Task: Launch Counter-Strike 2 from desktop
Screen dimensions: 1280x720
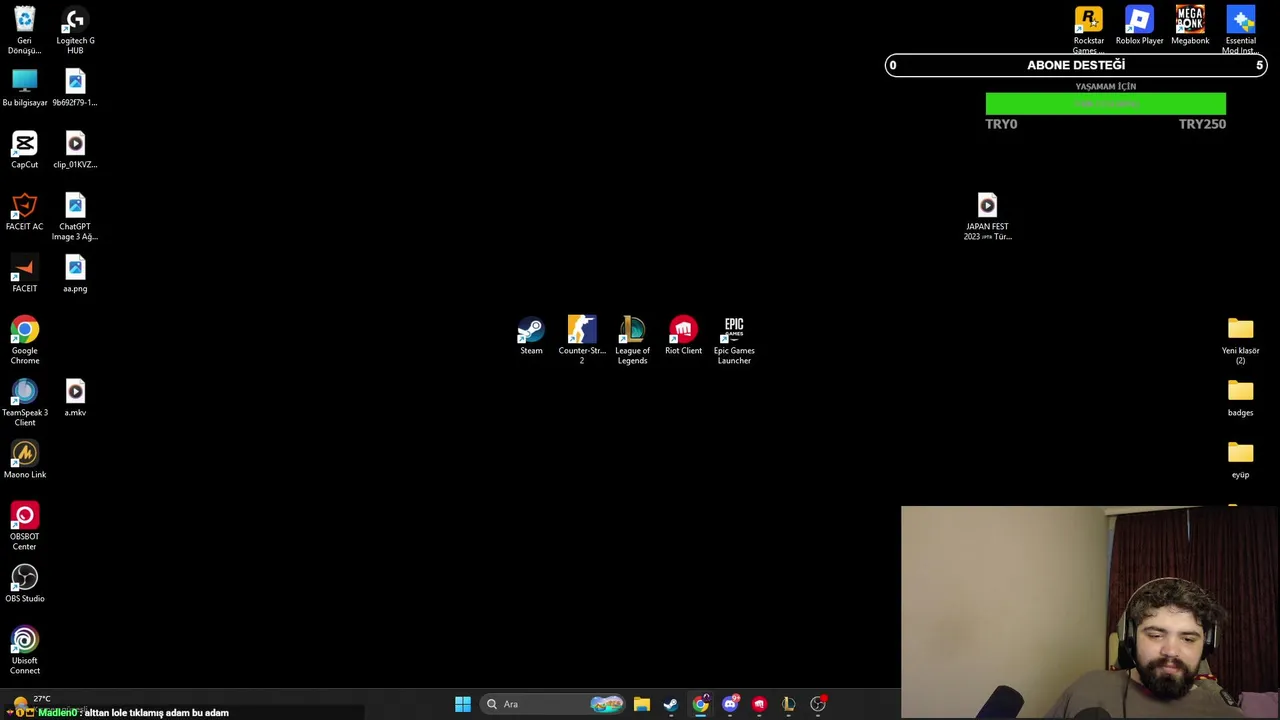Action: [582, 340]
